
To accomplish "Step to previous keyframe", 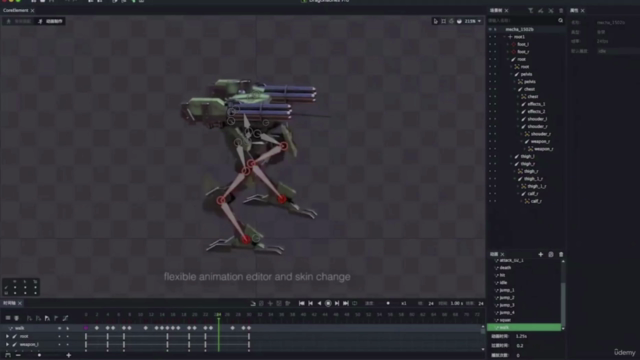I will tap(310, 303).
